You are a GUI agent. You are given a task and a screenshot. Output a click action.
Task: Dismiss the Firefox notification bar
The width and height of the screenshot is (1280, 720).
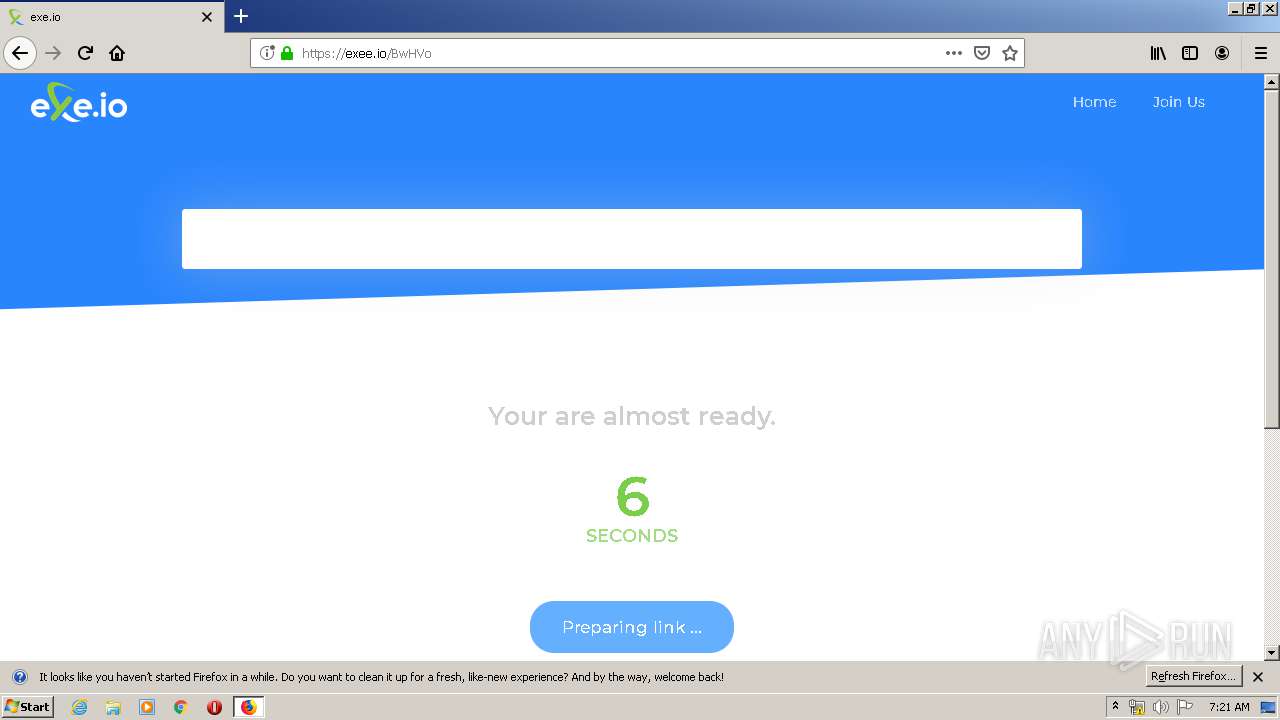tap(1258, 677)
